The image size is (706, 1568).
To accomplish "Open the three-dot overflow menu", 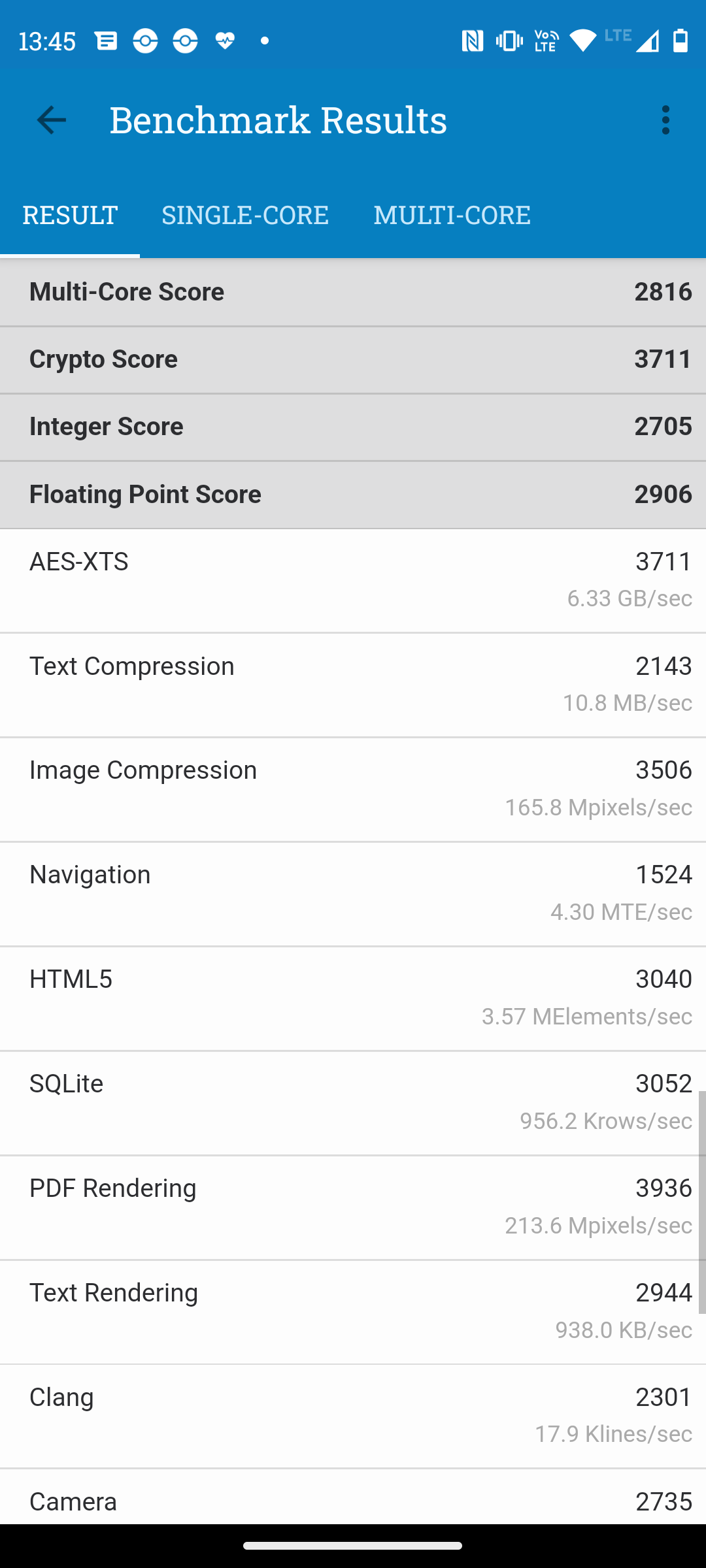I will click(x=665, y=120).
